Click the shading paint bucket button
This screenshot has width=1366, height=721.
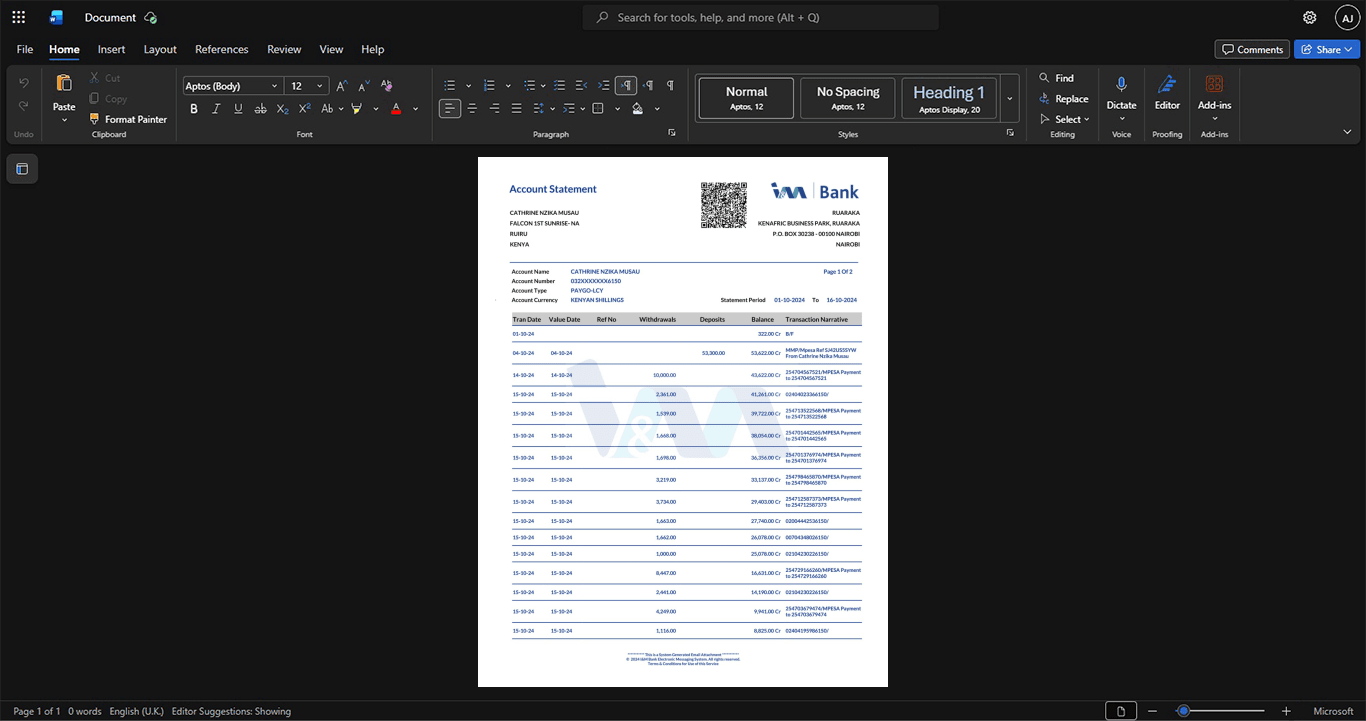coord(638,108)
